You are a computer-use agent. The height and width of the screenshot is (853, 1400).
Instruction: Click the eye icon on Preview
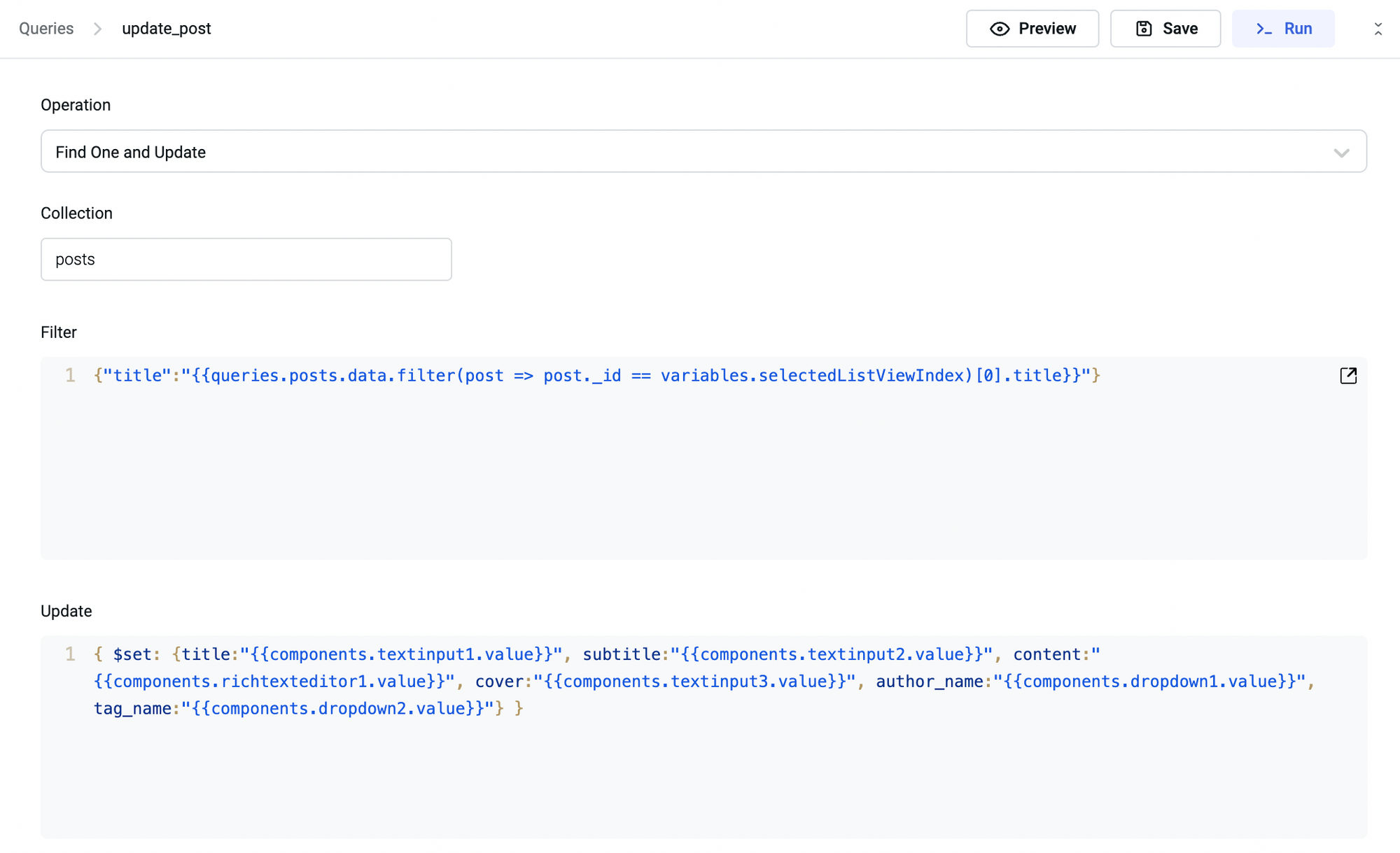point(1000,29)
